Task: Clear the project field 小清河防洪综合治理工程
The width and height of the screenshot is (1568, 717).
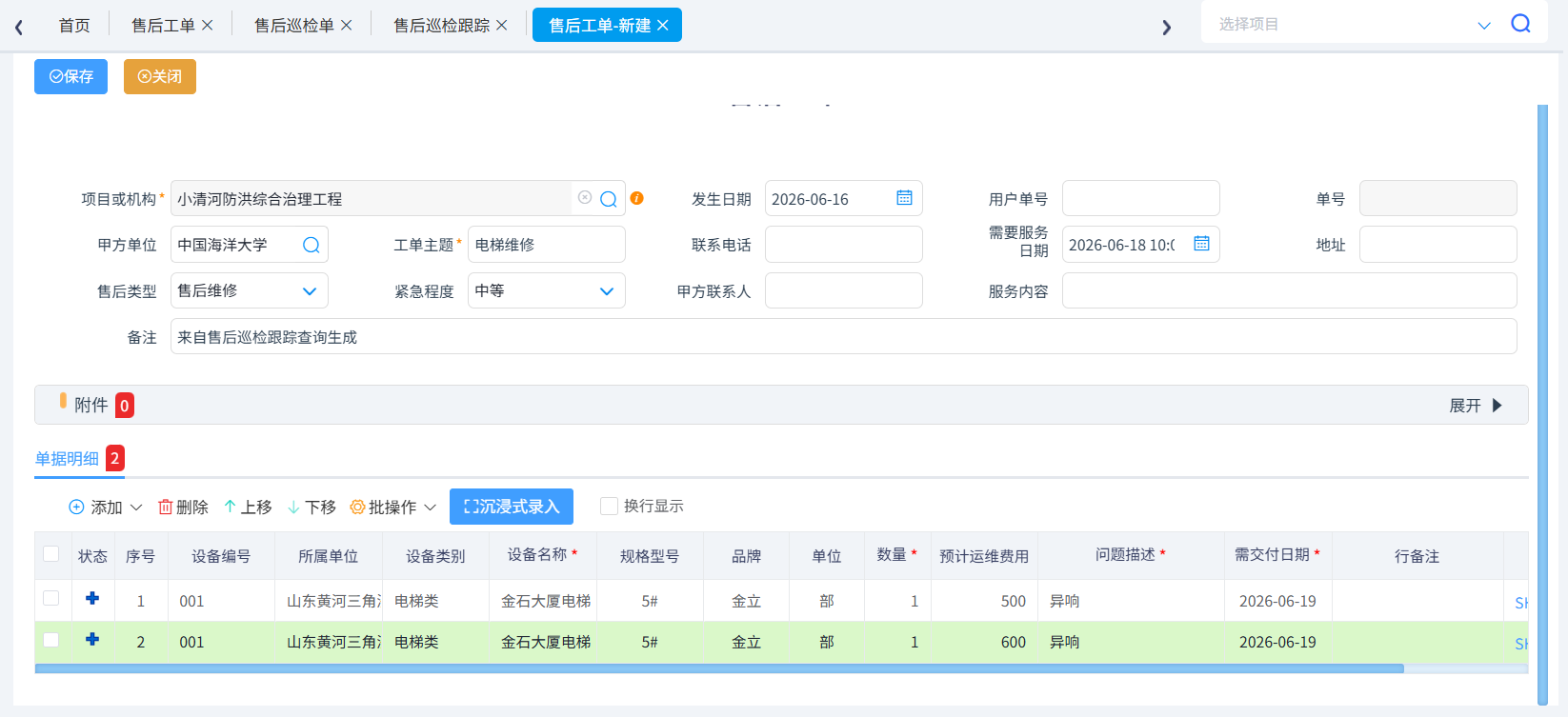Action: (x=585, y=198)
